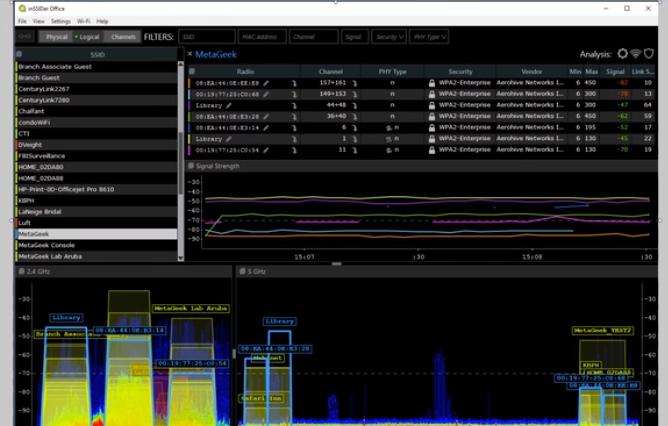
Task: Open the Security filter dropdown
Action: [389, 37]
